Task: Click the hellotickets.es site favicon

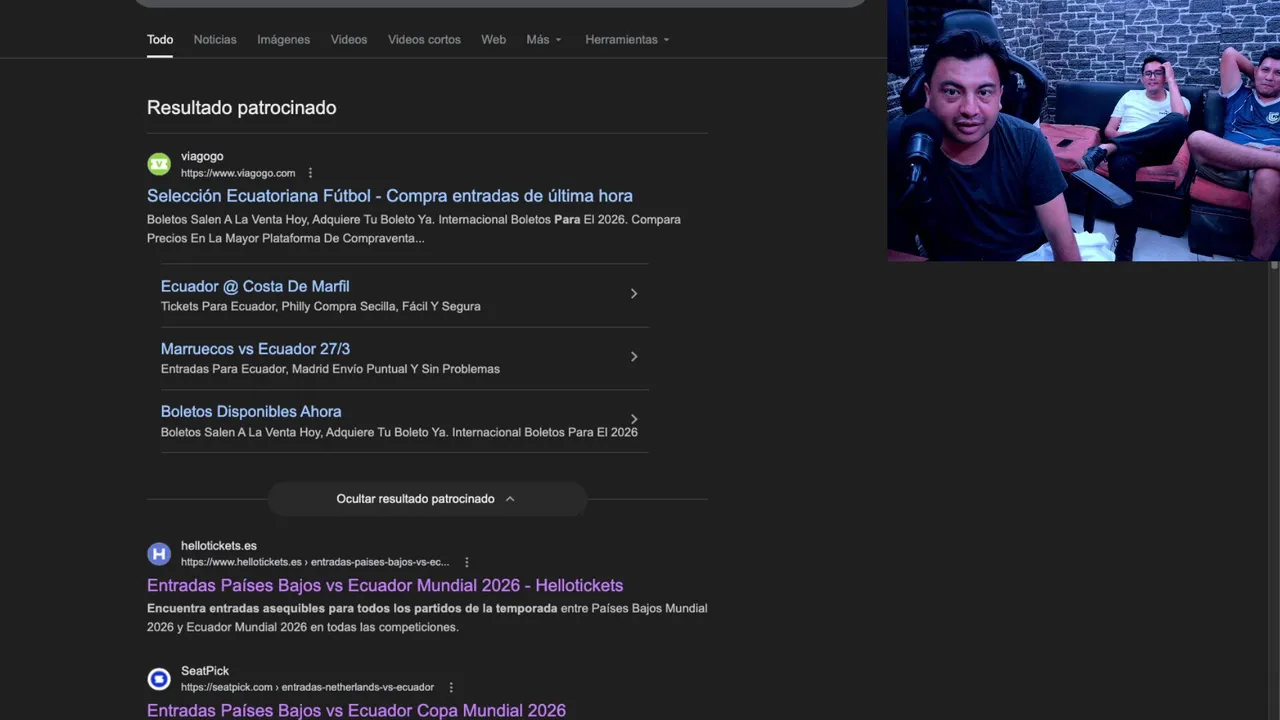Action: point(159,554)
